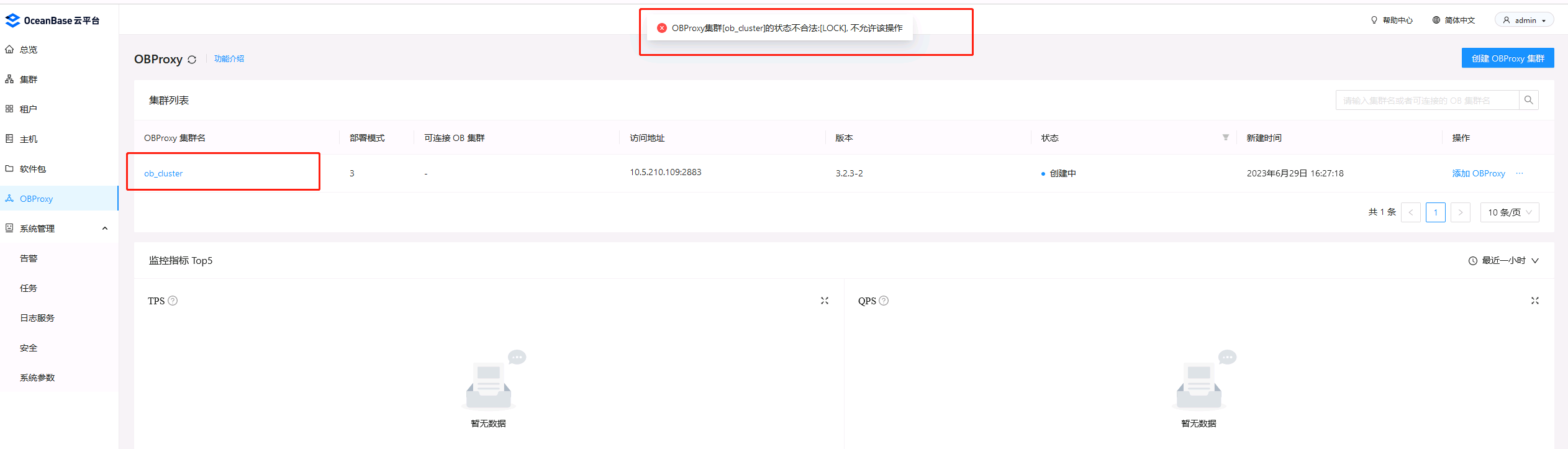Go to previous page in pagination
1568x449 pixels.
(1411, 212)
